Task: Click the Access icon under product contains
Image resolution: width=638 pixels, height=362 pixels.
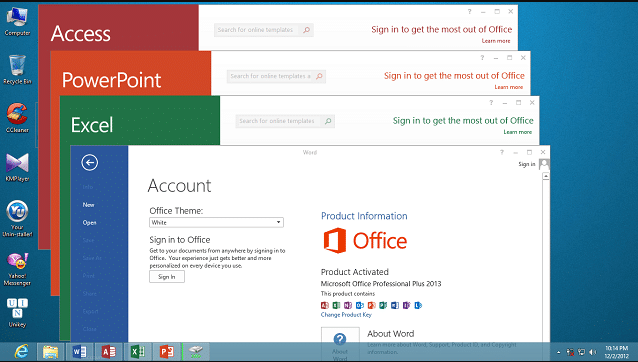Action: [x=325, y=305]
